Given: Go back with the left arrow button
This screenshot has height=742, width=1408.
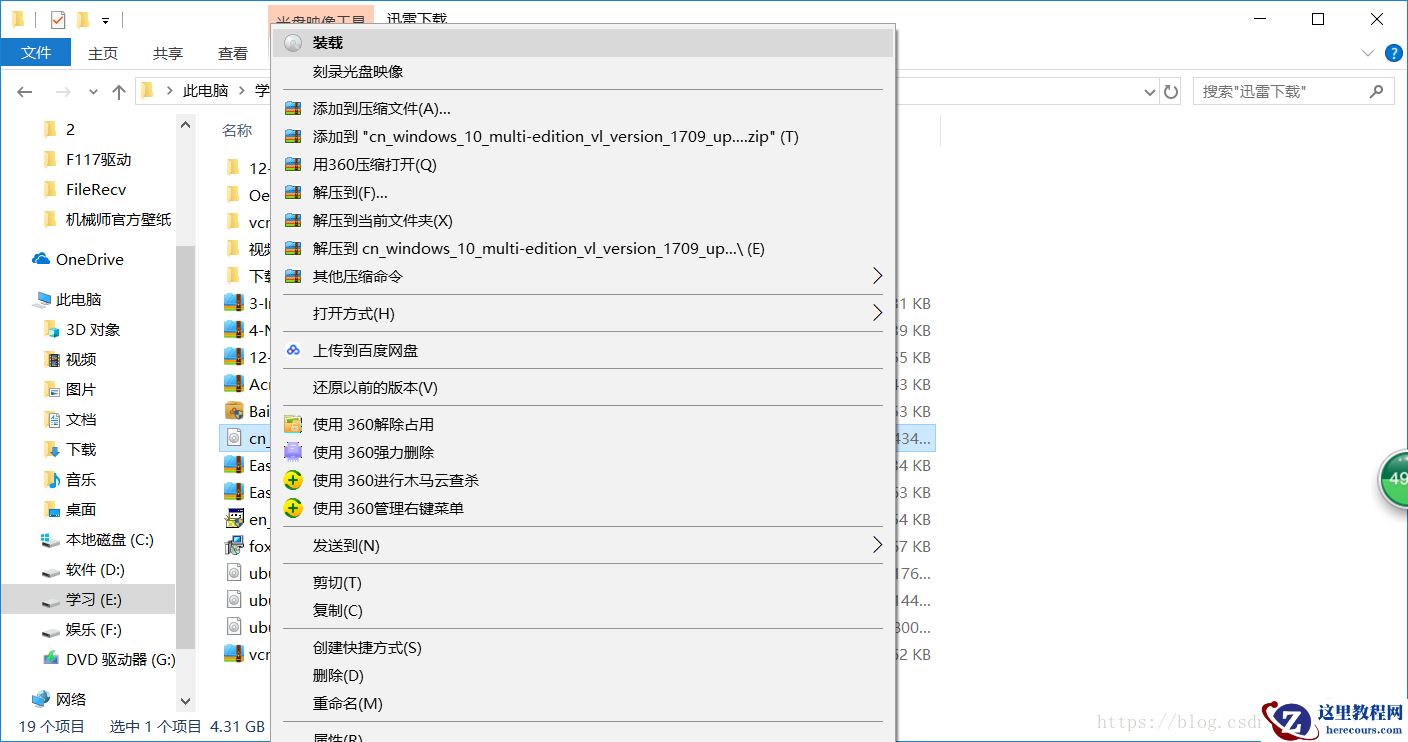Looking at the screenshot, I should click(x=25, y=92).
